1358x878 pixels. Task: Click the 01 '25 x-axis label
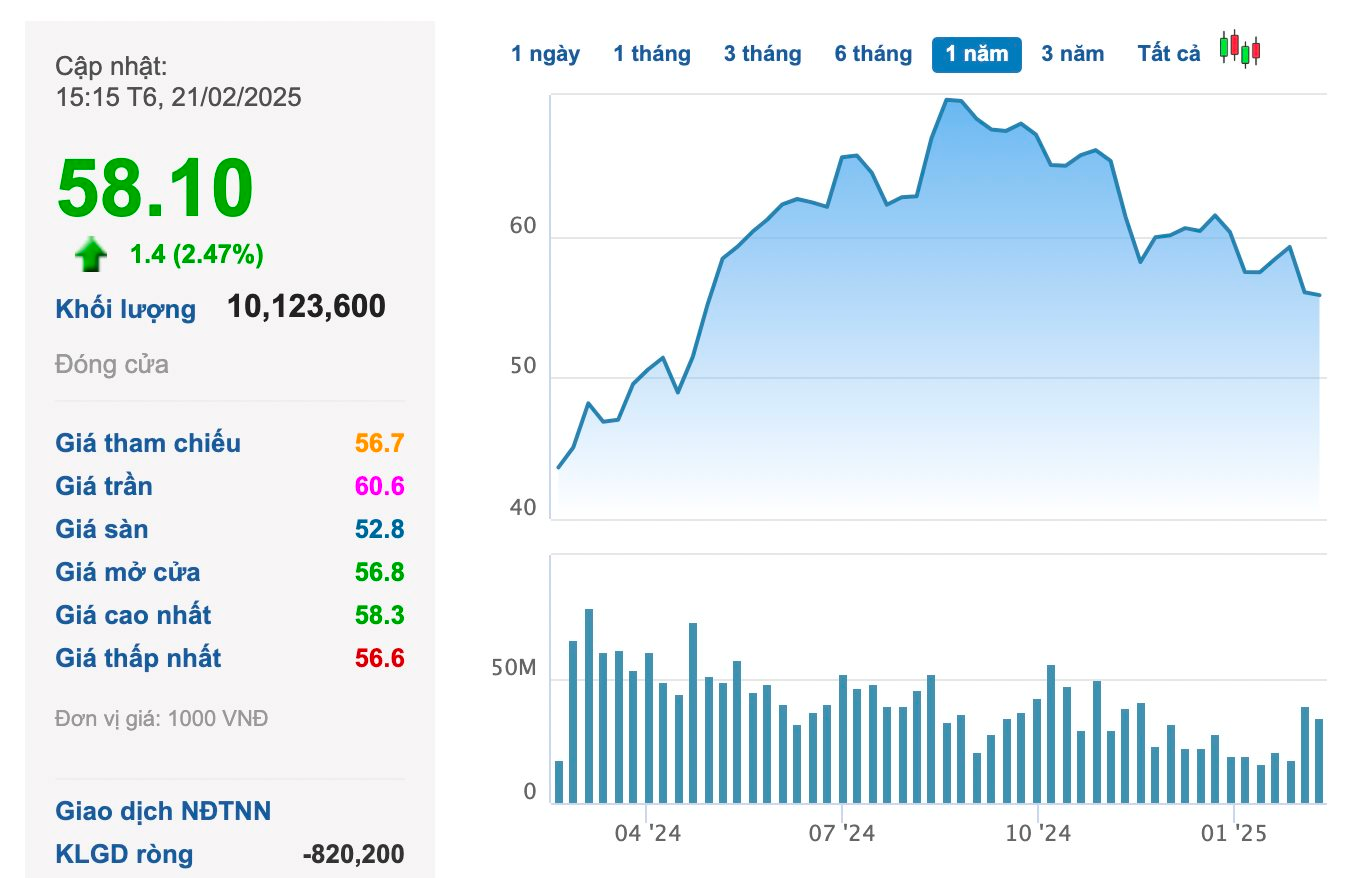tap(1233, 832)
